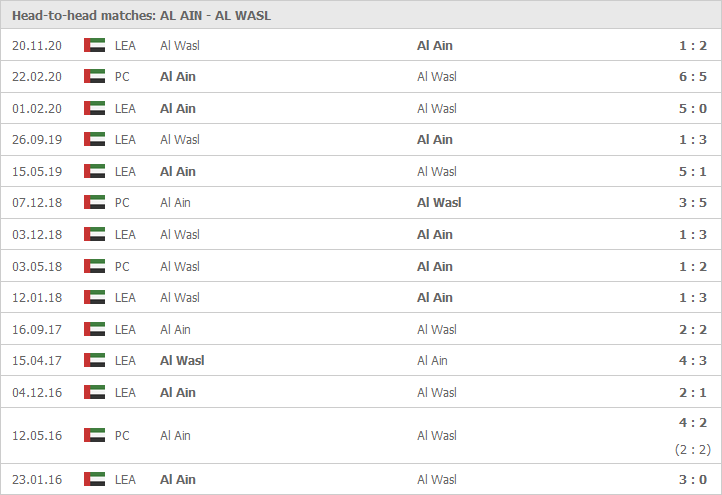Click the UAE flag on the 22.02.20 row
722x495 pixels.
point(95,76)
